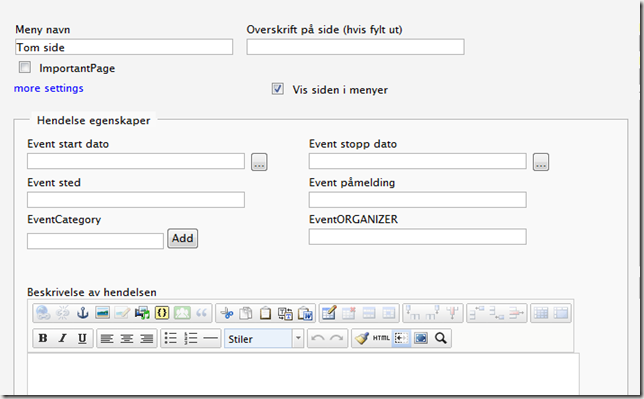The image size is (644, 399).
Task: Click the insert media icon with music note
Action: [142, 313]
